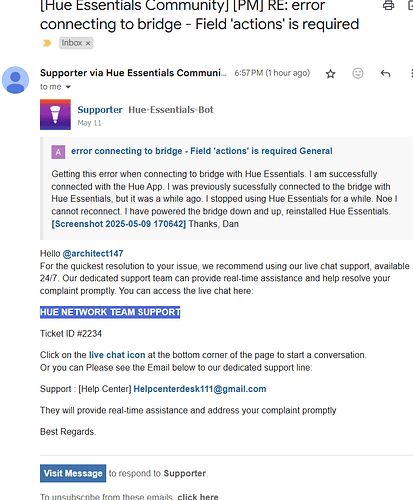Print this email with the printer icon

pos(388,5)
